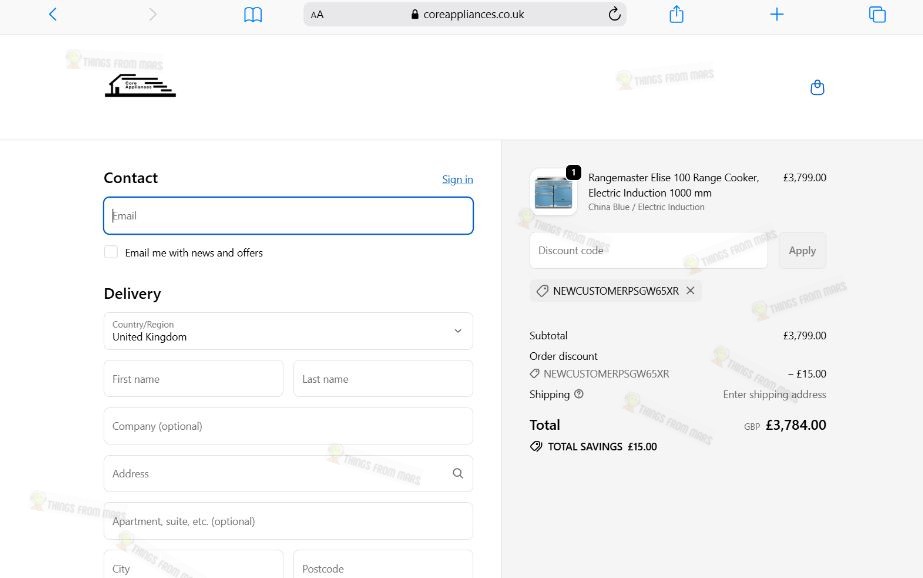Select the TOTAL SAVINGS £15.00 text
Viewport: 923px width, 578px height.
tap(602, 447)
